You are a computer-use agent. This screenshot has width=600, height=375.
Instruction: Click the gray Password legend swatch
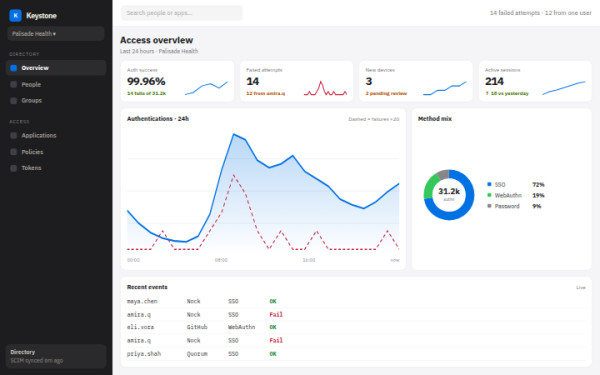pyautogui.click(x=489, y=206)
